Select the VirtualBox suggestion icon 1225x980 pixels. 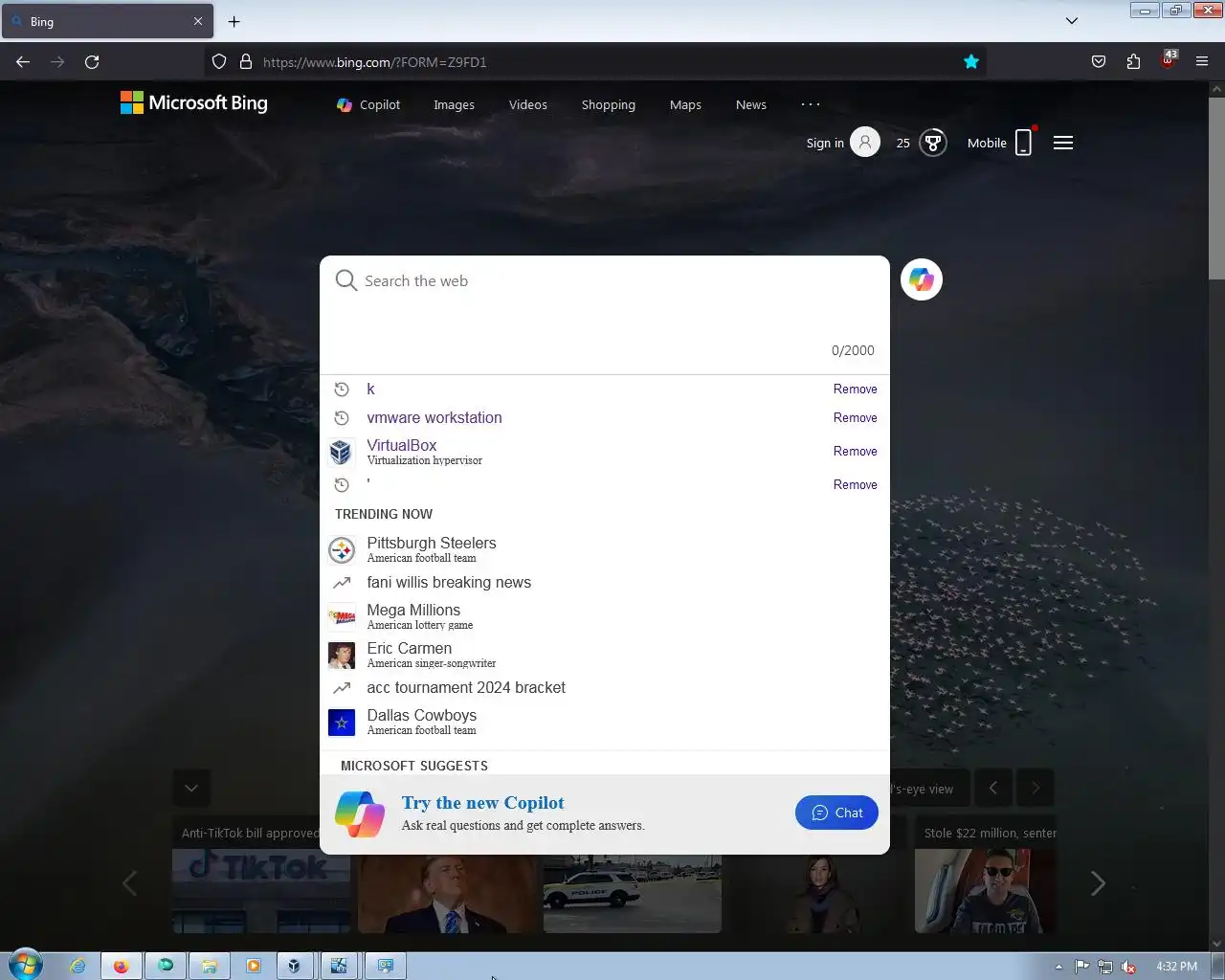341,452
